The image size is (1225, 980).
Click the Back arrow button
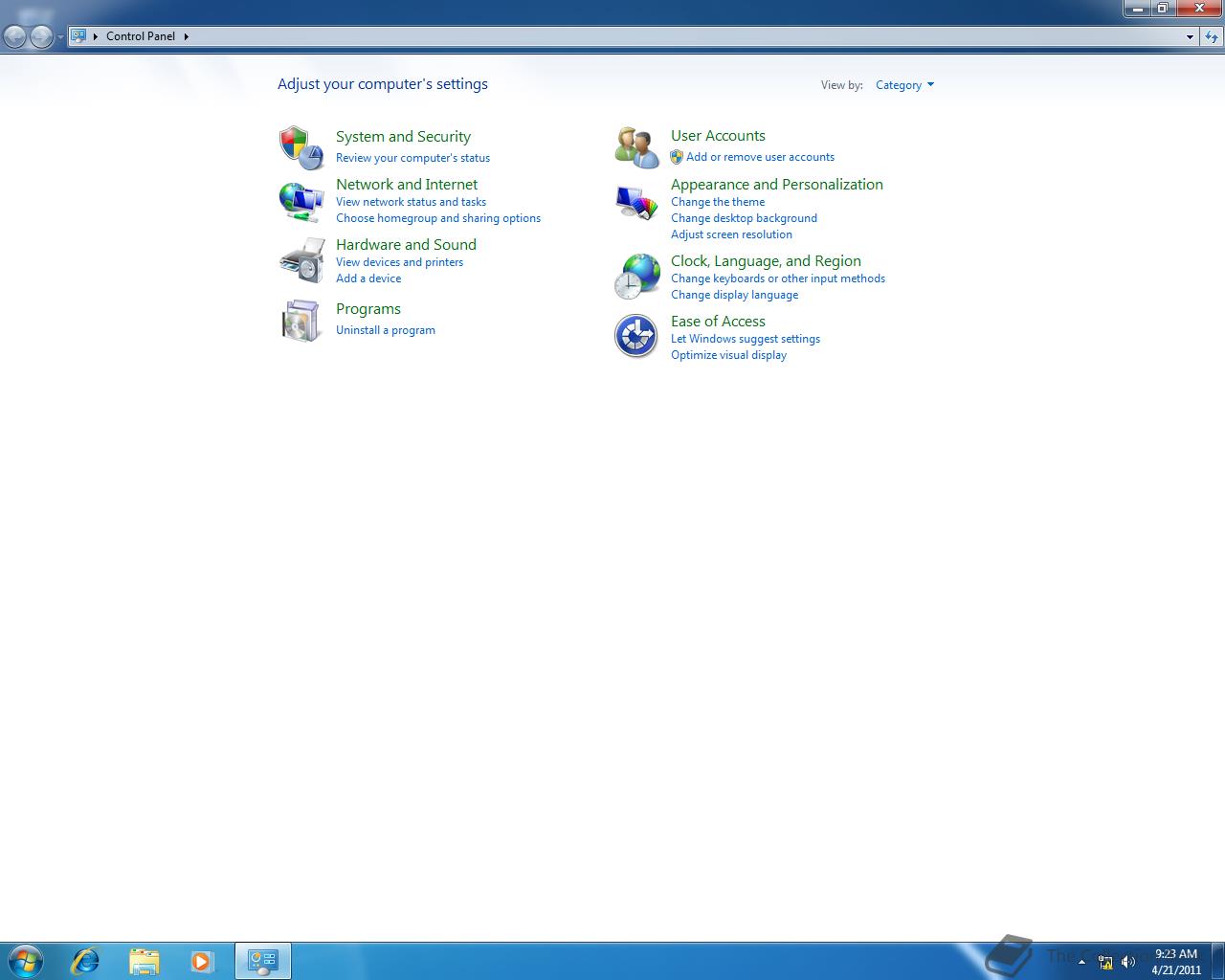(x=15, y=36)
